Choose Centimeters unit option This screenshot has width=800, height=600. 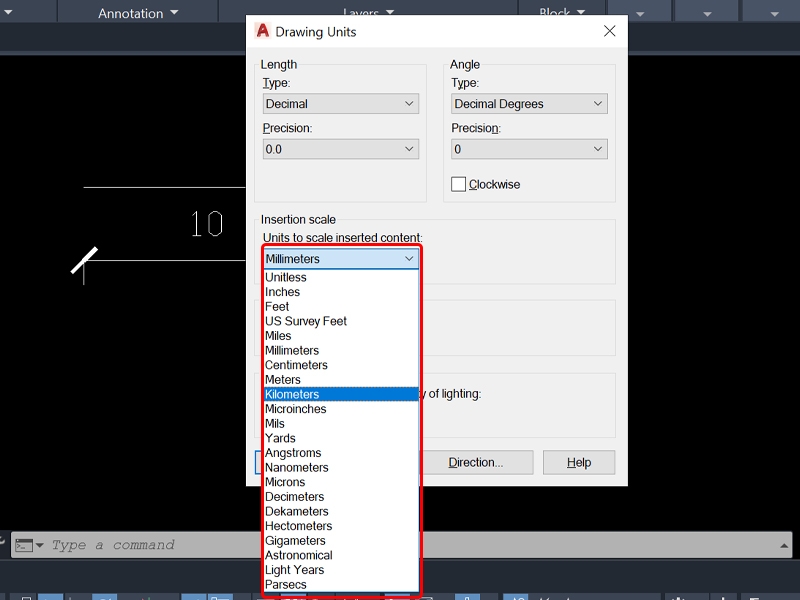coord(341,365)
